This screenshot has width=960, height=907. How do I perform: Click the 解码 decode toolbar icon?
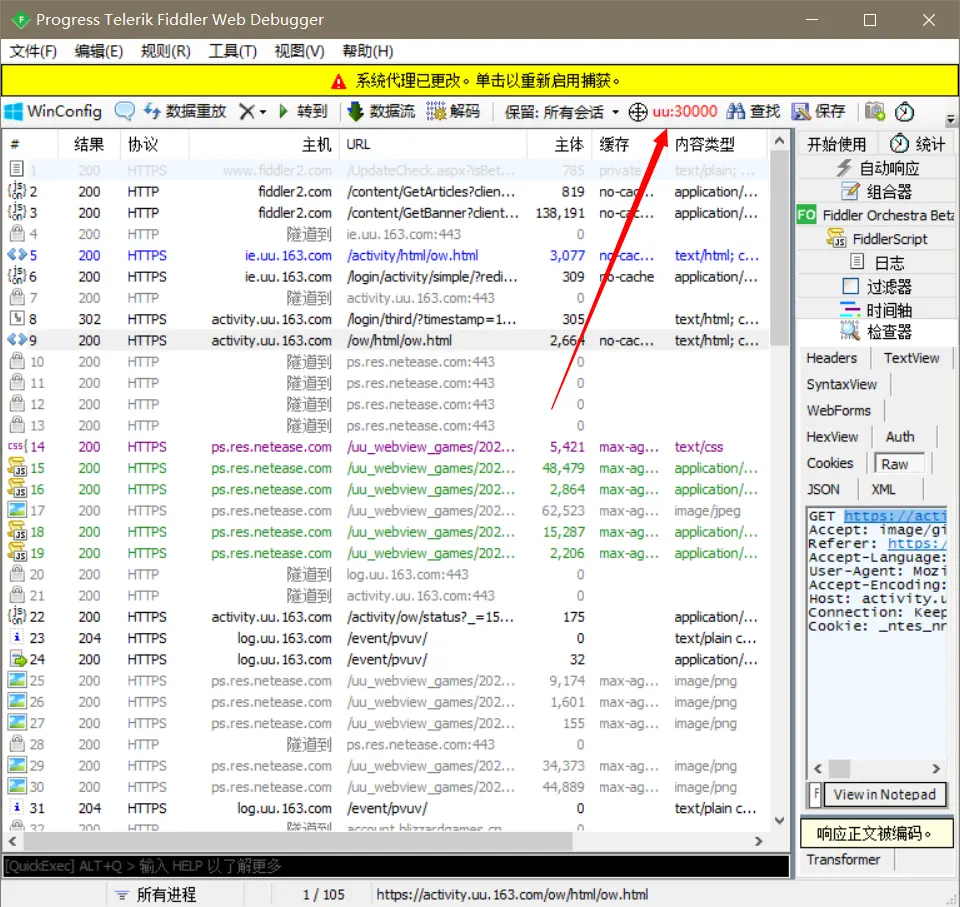[x=455, y=111]
